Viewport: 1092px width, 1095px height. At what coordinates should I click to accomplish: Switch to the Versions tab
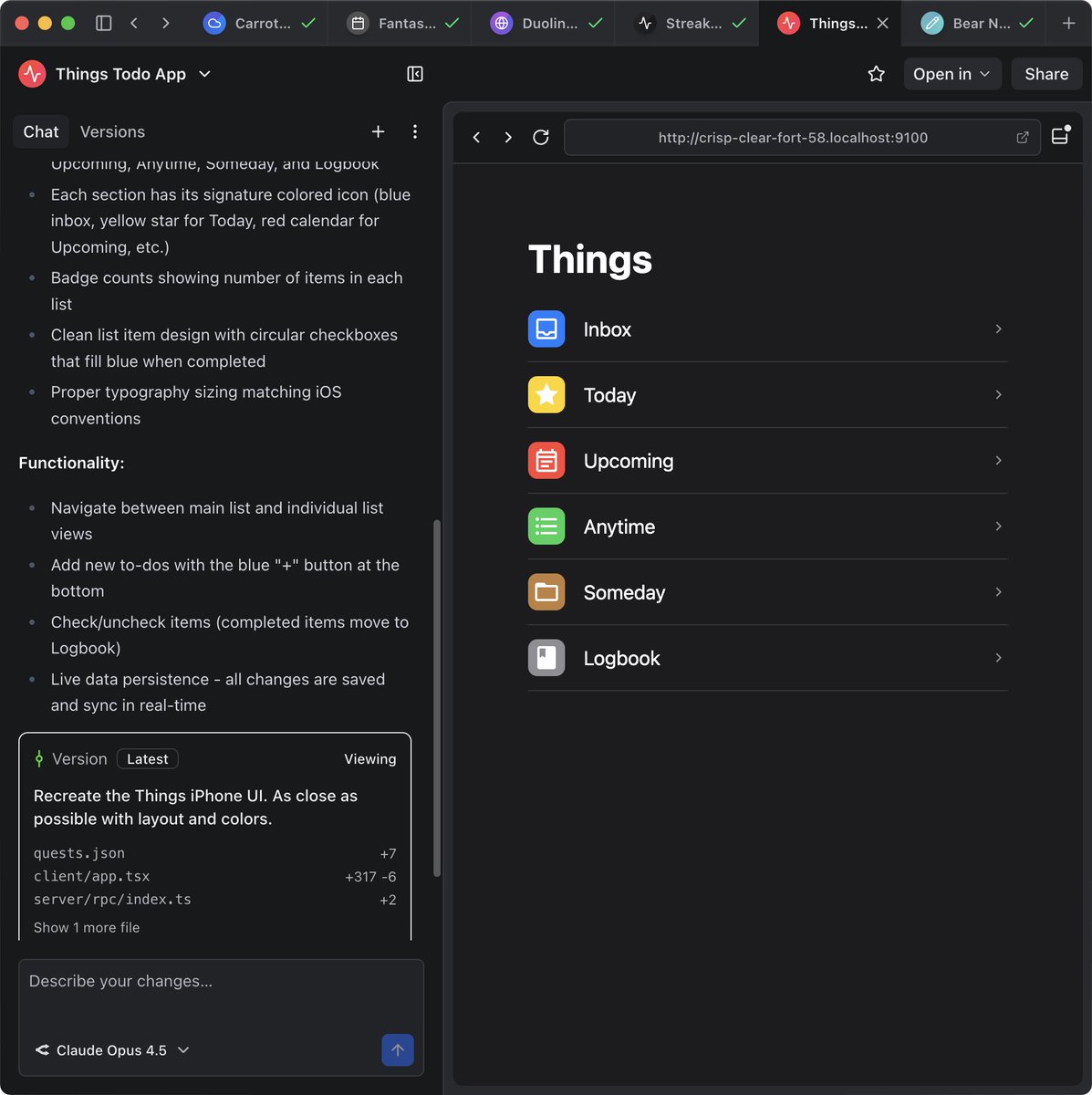click(112, 131)
